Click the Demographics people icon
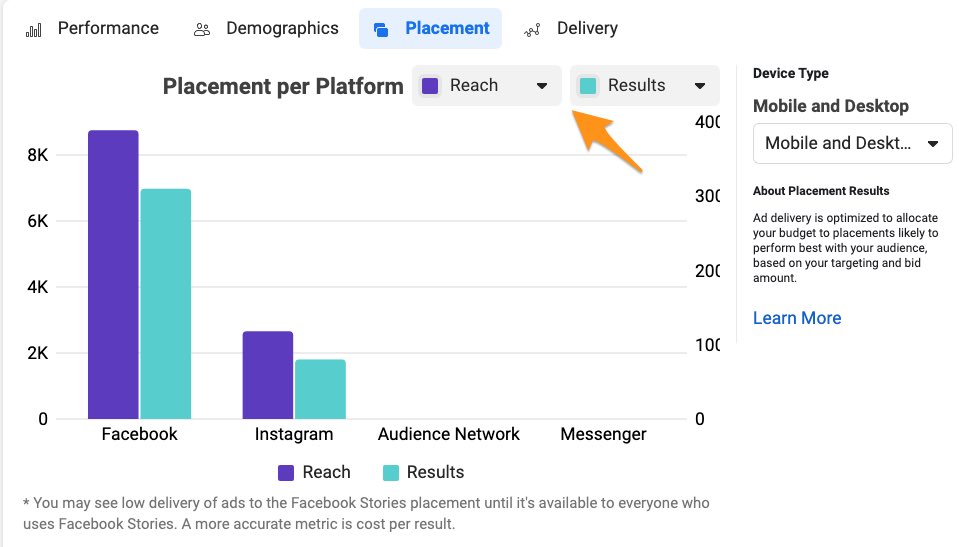The width and height of the screenshot is (959, 547). click(202, 29)
